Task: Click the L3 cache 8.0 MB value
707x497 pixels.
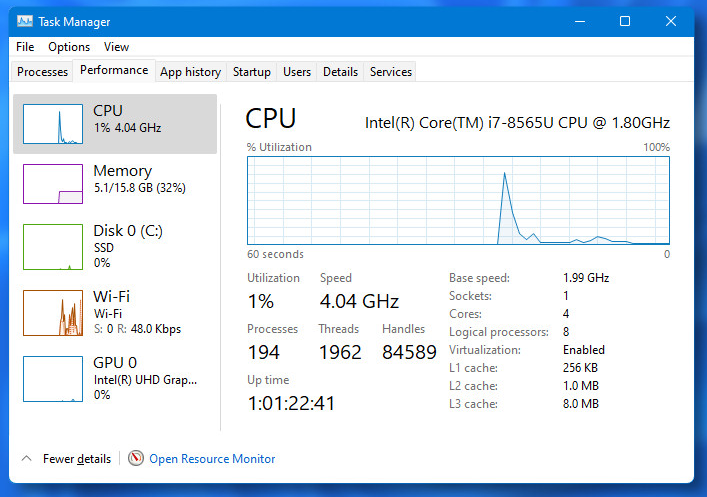Action: (580, 404)
